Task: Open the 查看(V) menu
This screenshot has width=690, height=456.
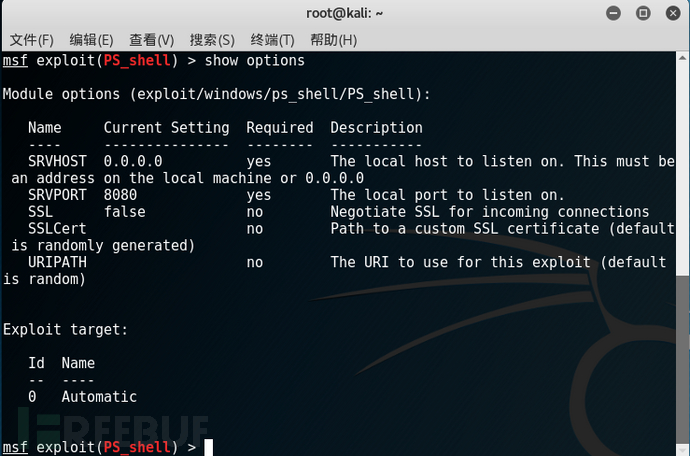Action: click(x=152, y=40)
